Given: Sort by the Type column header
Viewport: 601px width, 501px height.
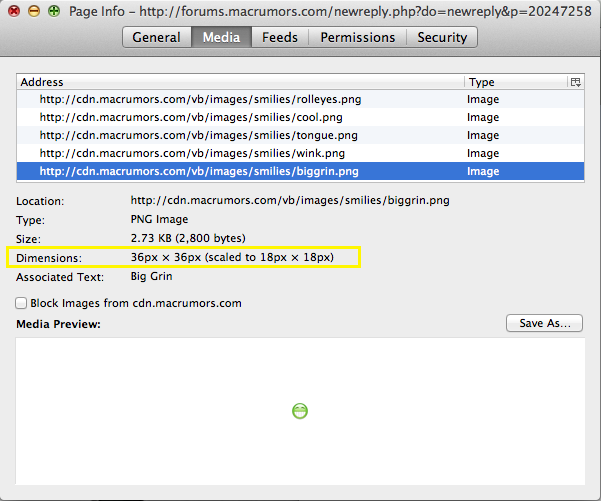Looking at the screenshot, I should point(516,82).
